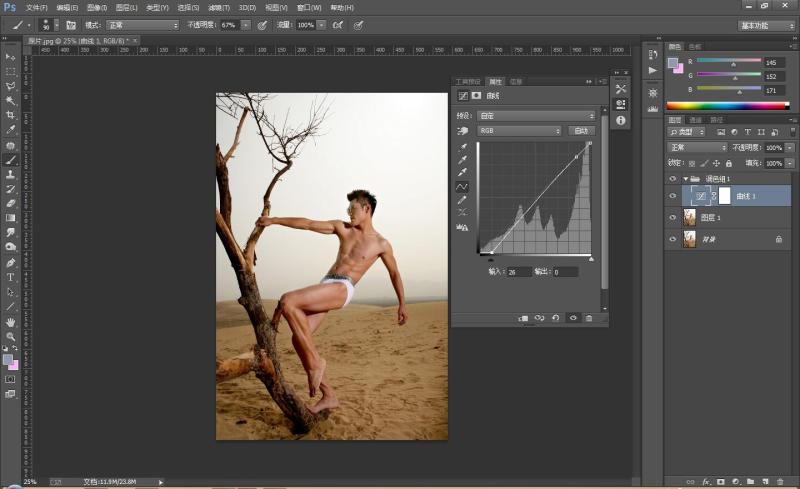The height and width of the screenshot is (489, 800).
Task: Open the RGB channel dropdown
Action: pos(519,131)
